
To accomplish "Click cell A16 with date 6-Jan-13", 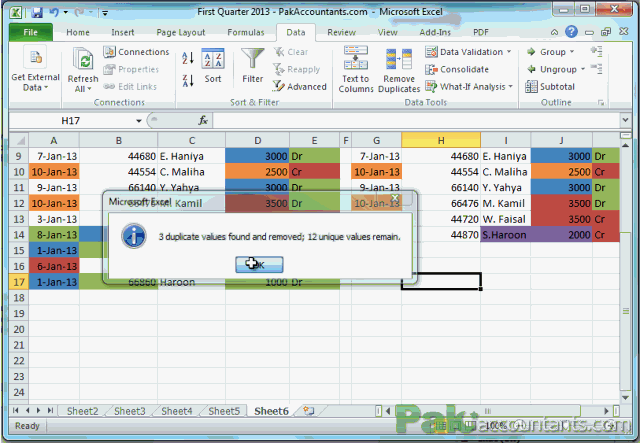I will point(54,267).
